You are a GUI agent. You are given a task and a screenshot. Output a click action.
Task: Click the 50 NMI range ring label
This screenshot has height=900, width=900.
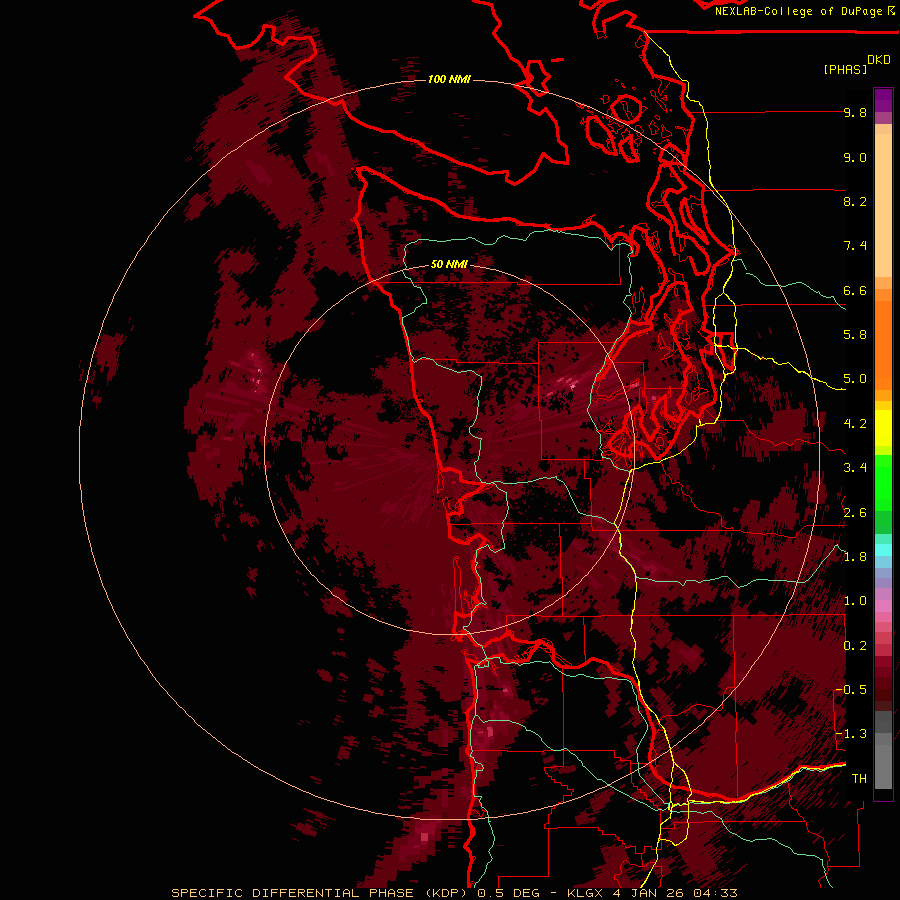tap(449, 264)
